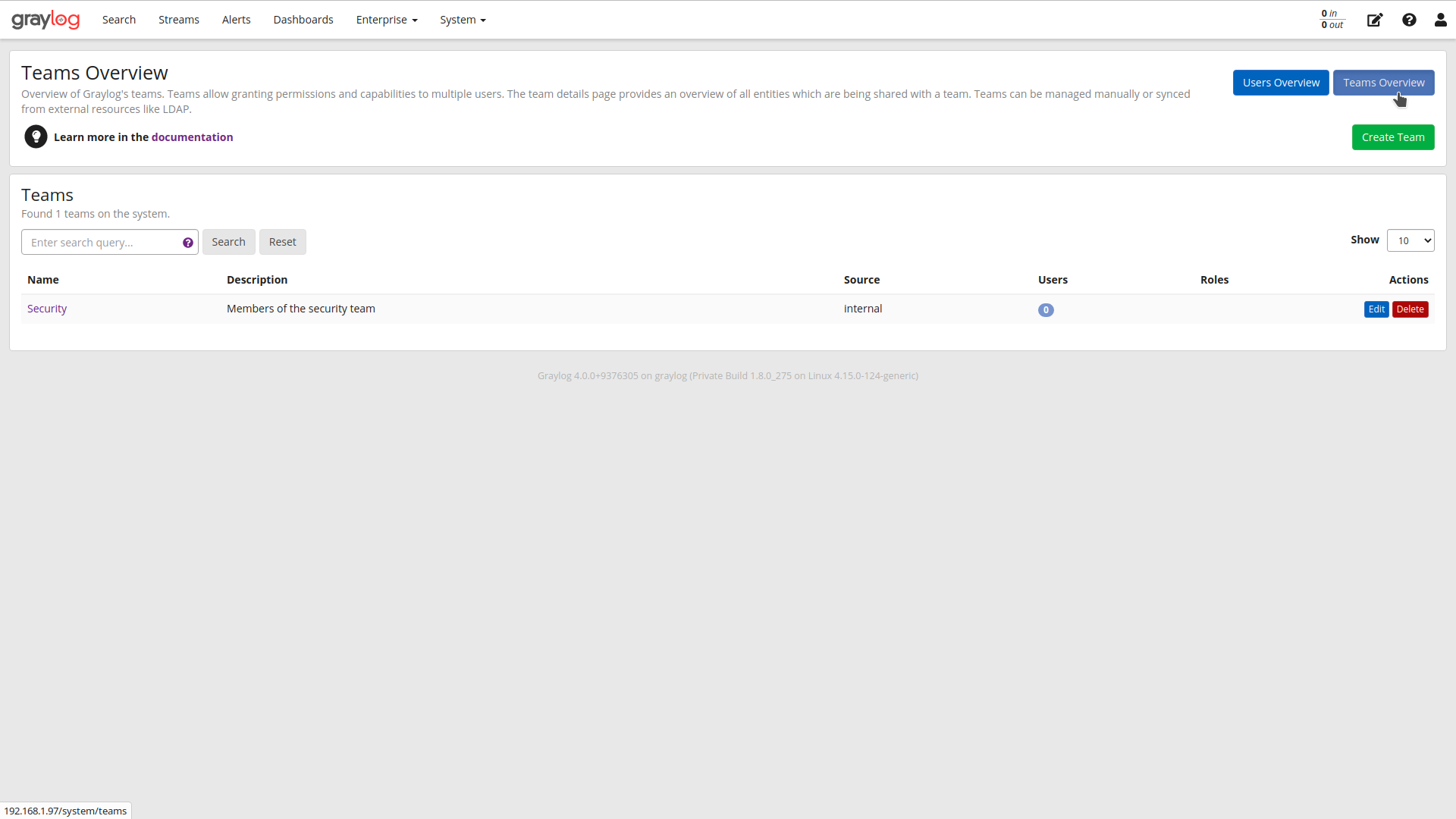Click the help question mark icon
The width and height of the screenshot is (1456, 819).
click(1409, 20)
